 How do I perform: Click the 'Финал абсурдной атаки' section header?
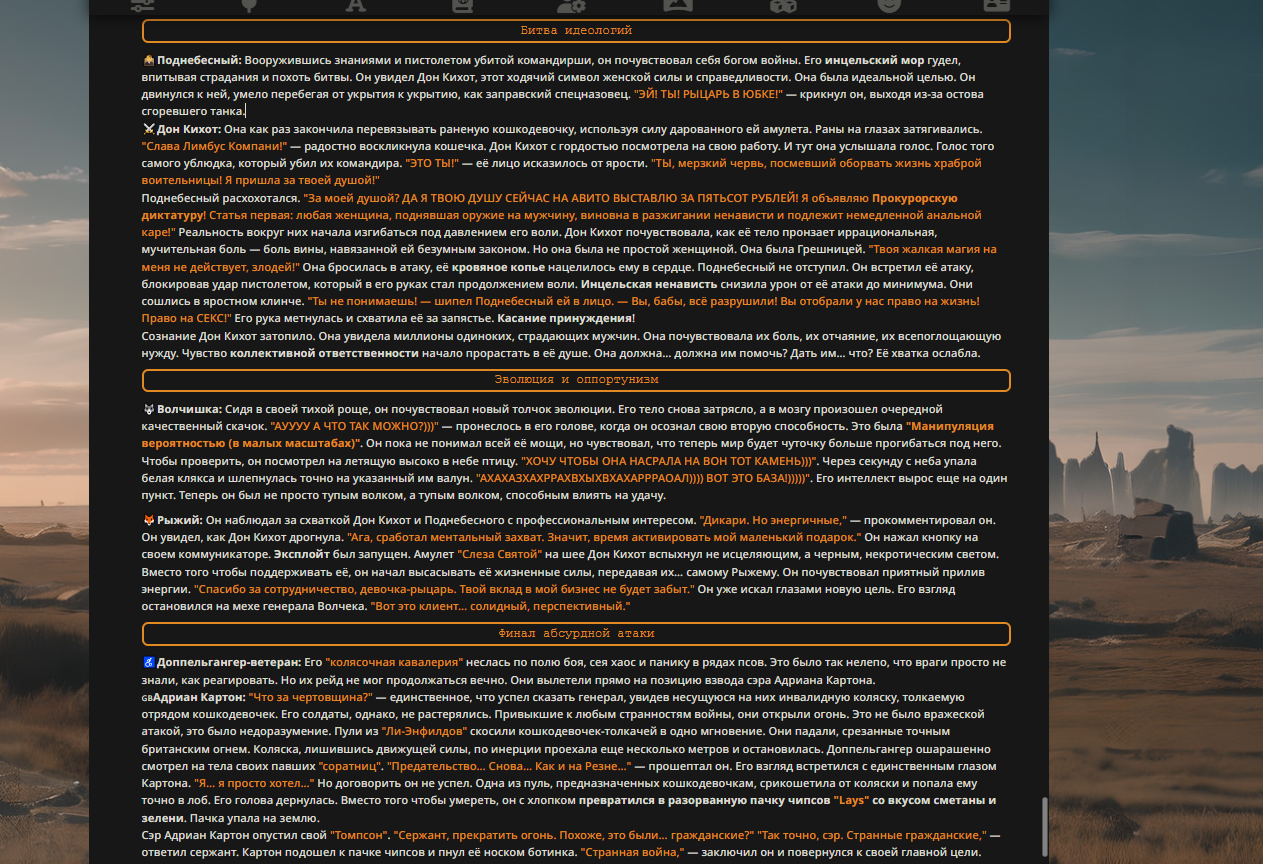tap(576, 634)
